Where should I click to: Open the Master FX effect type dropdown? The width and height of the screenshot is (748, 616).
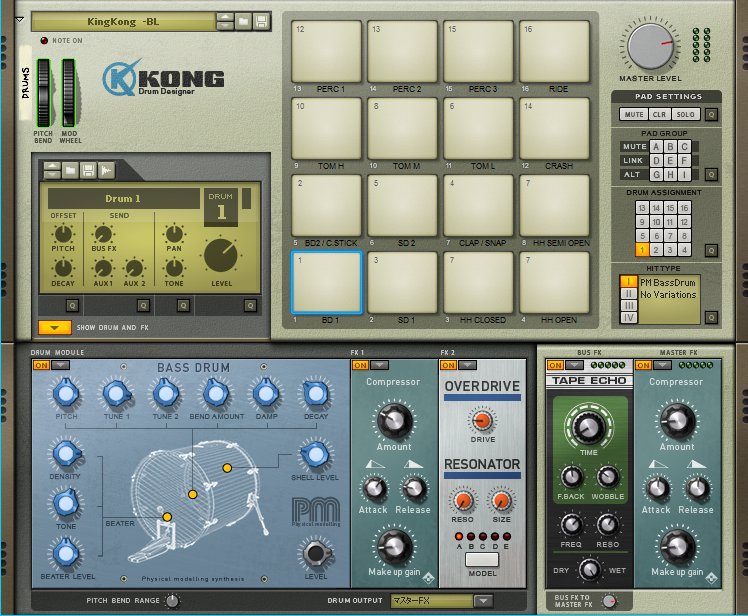coord(662,365)
